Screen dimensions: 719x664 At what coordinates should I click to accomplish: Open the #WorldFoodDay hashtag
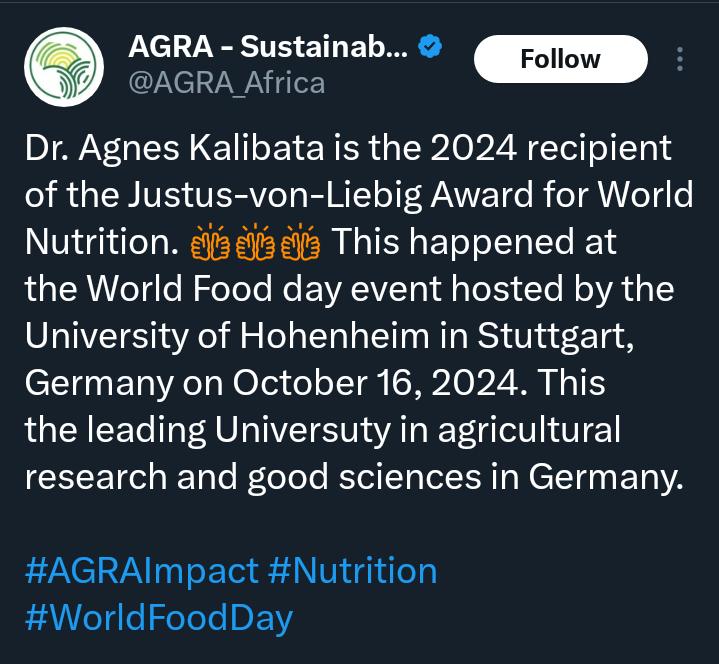[158, 617]
